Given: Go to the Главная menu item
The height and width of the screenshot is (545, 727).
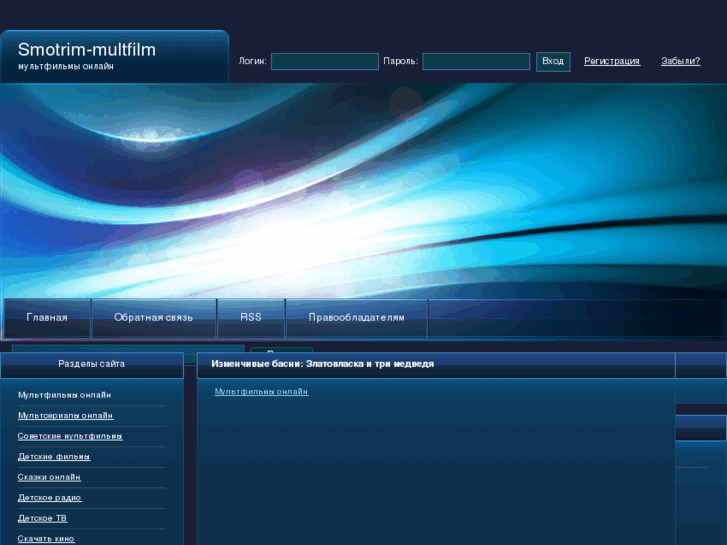Looking at the screenshot, I should click(47, 318).
